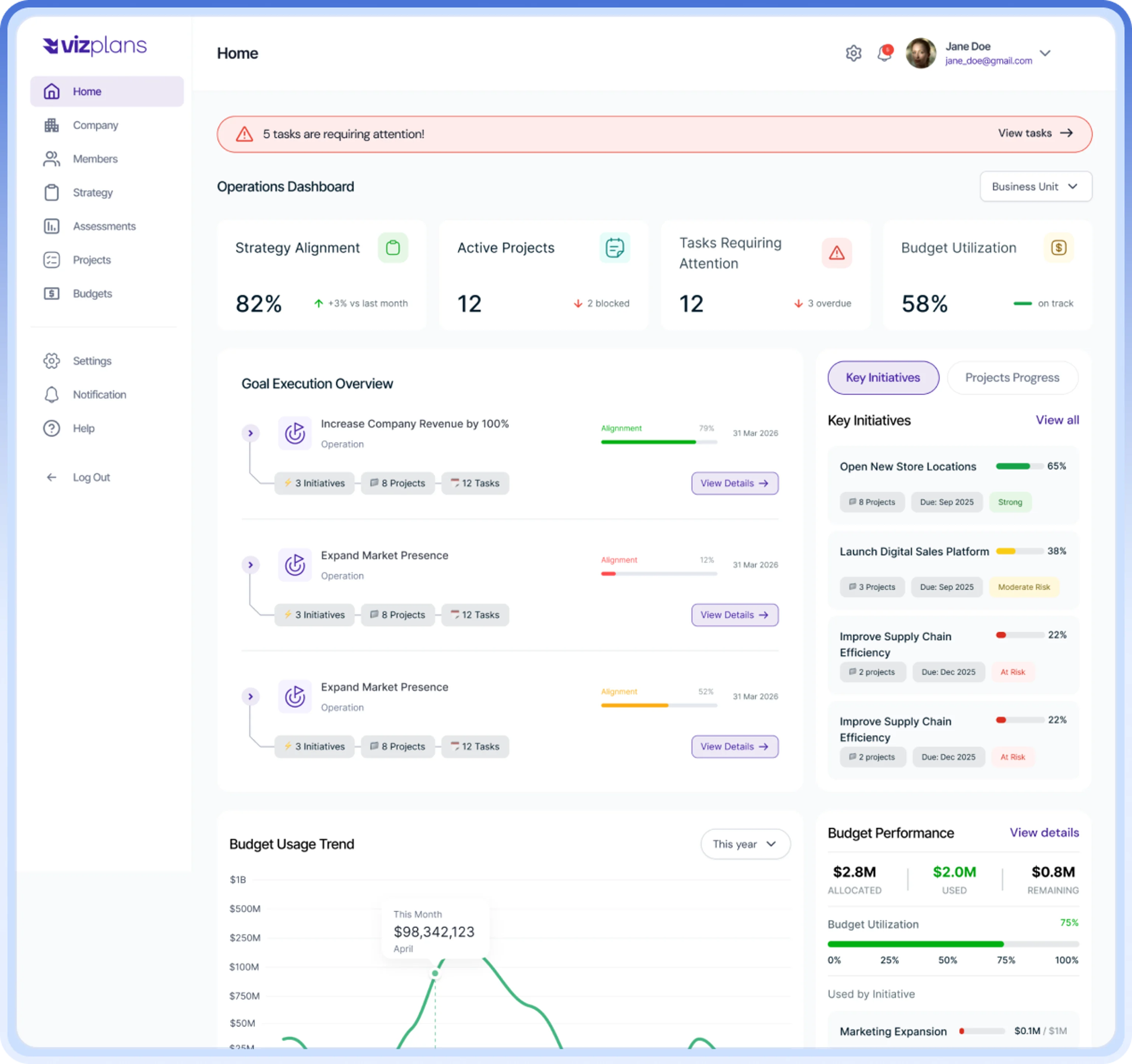Click the goal icon beside 52% alignment
This screenshot has height=1064, width=1132.
pos(295,697)
